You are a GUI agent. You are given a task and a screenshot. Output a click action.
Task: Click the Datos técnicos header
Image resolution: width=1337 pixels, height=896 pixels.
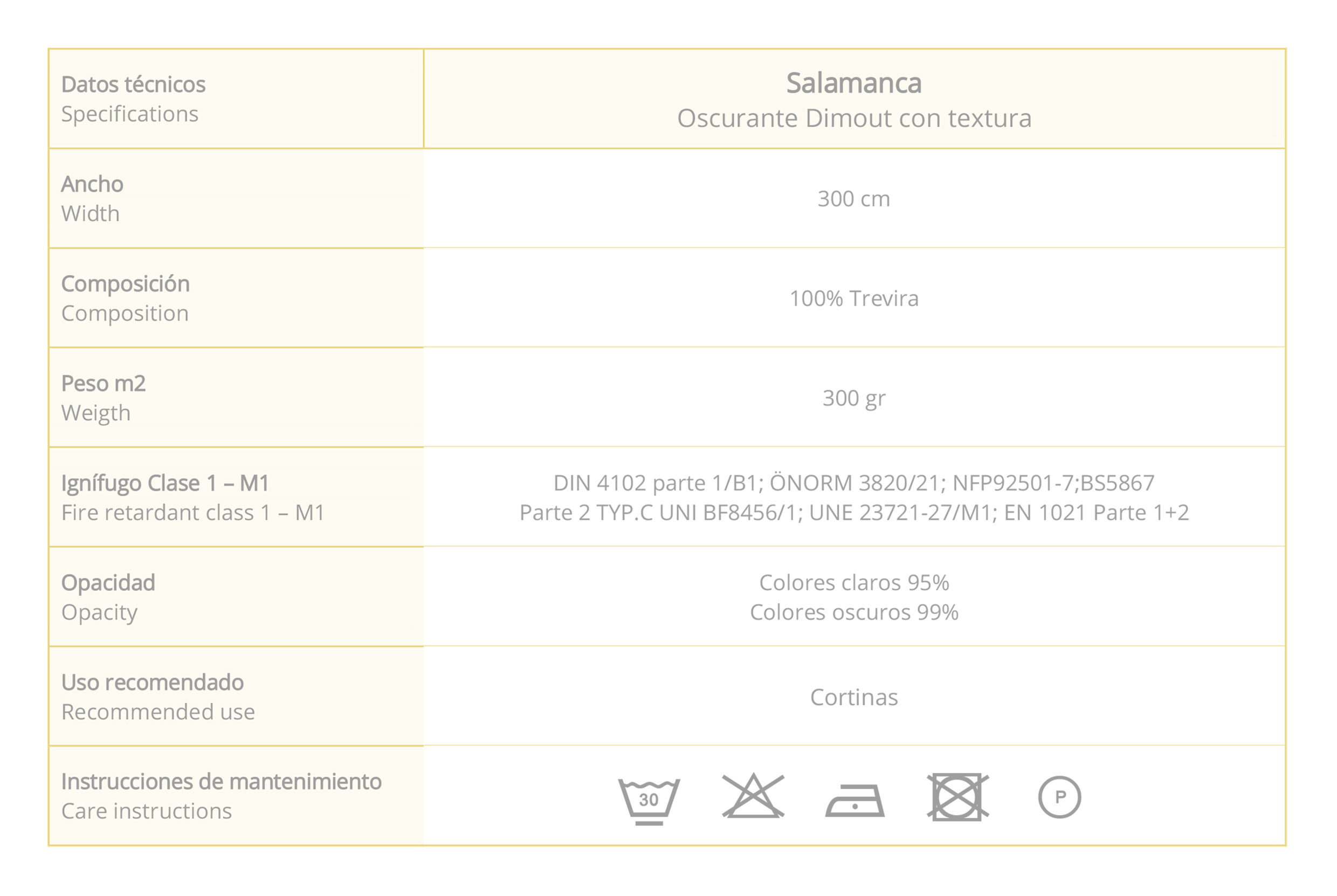click(133, 85)
